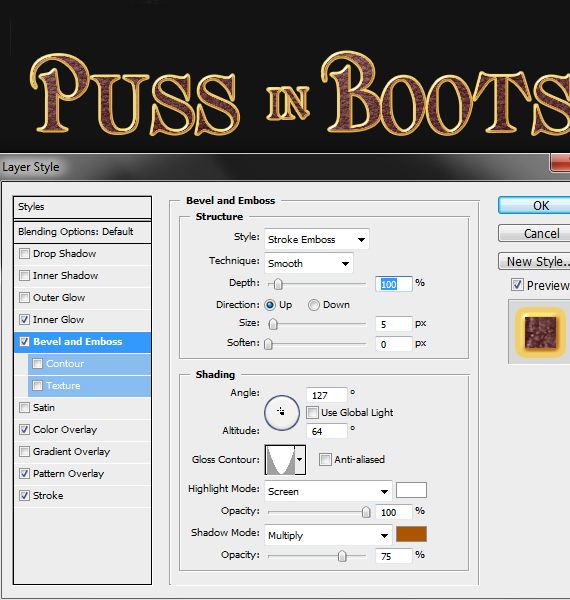Uncheck the Color Overlay checkbox

24,430
